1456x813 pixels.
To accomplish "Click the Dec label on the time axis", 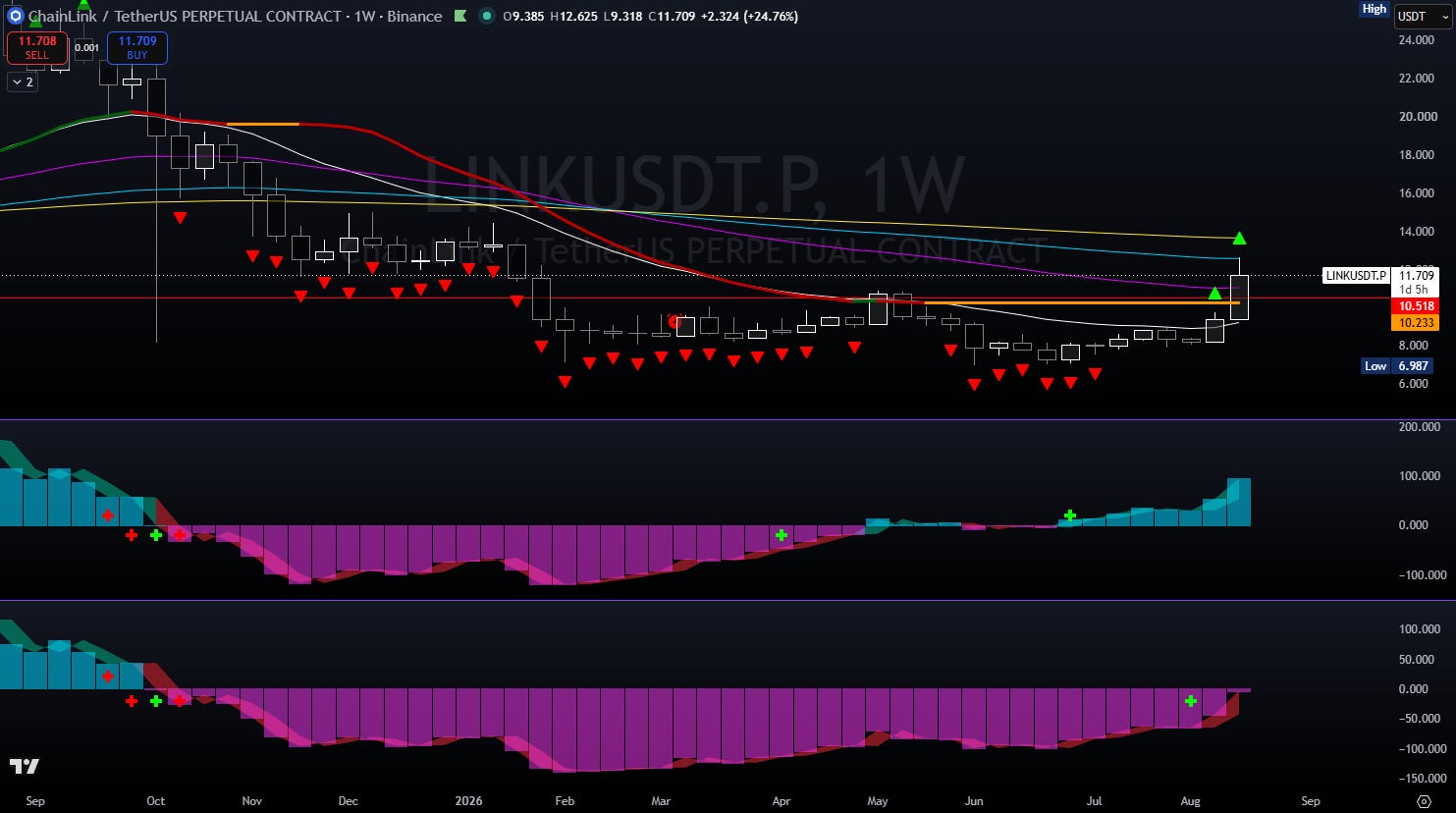I will tap(349, 801).
